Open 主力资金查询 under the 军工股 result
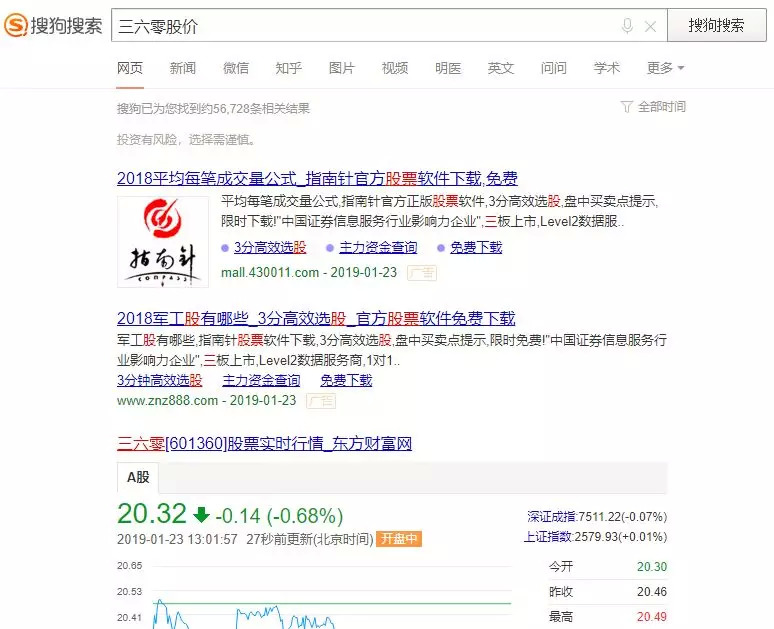 point(261,380)
